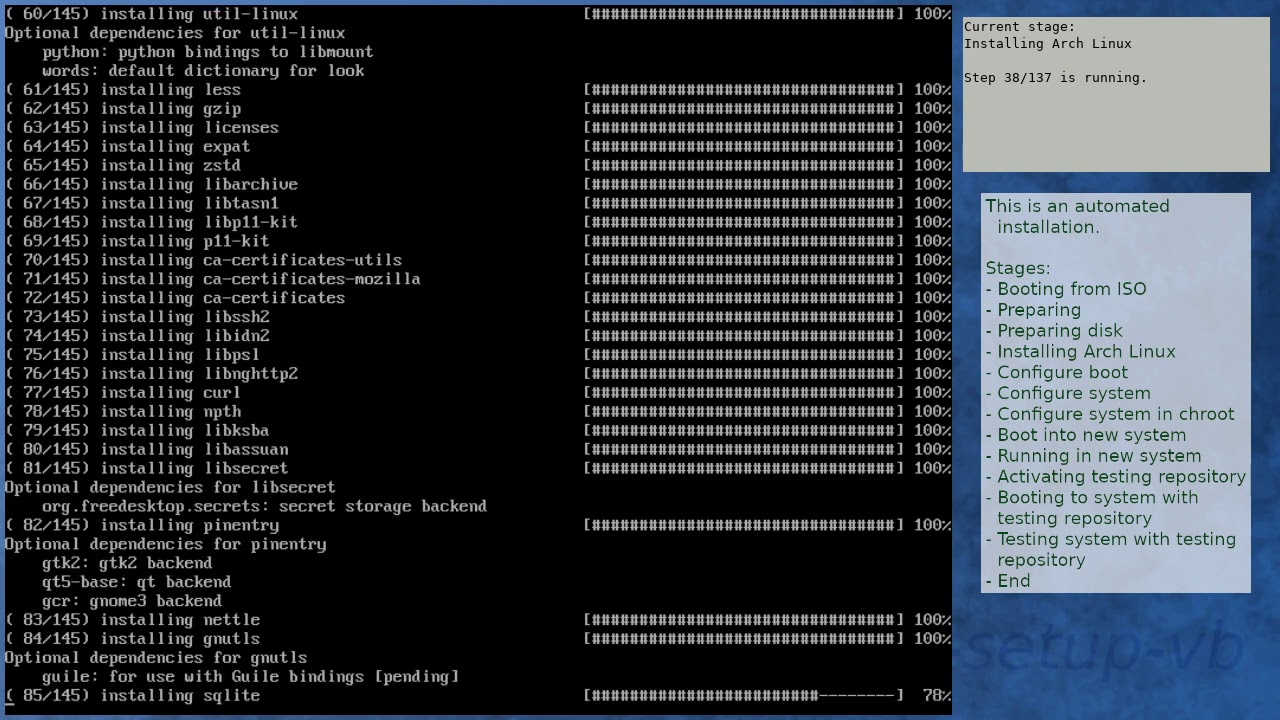Click 'This is an automated installation.' text

coord(1077,216)
